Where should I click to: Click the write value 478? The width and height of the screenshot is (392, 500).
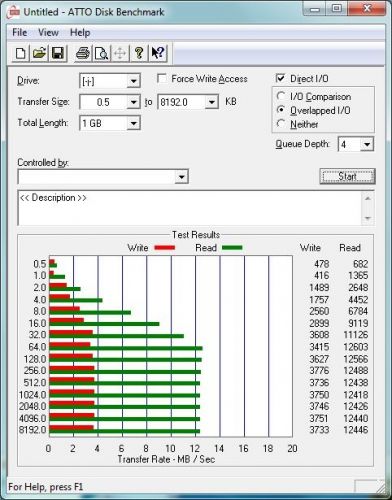(322, 264)
